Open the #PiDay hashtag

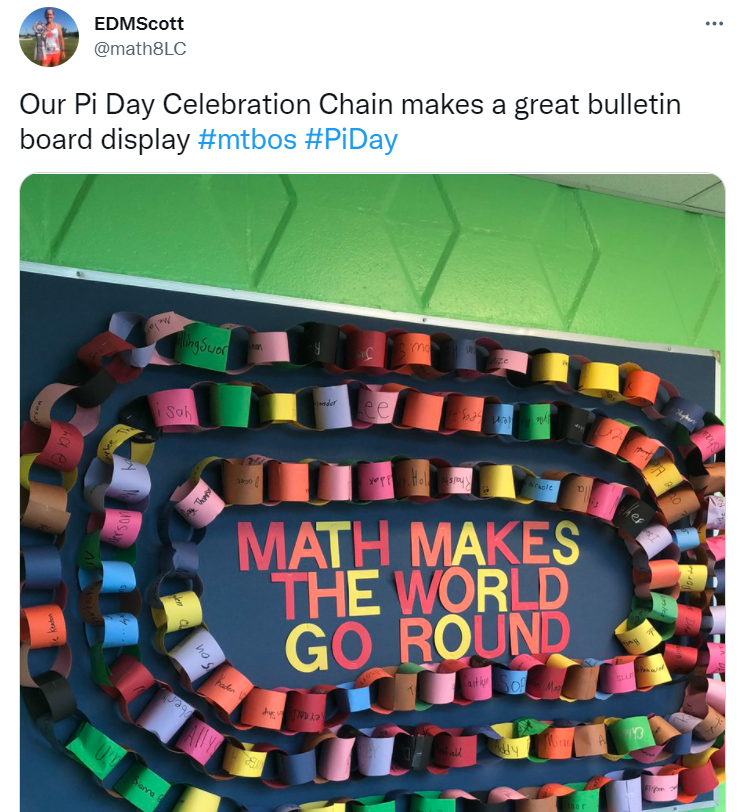[x=351, y=139]
